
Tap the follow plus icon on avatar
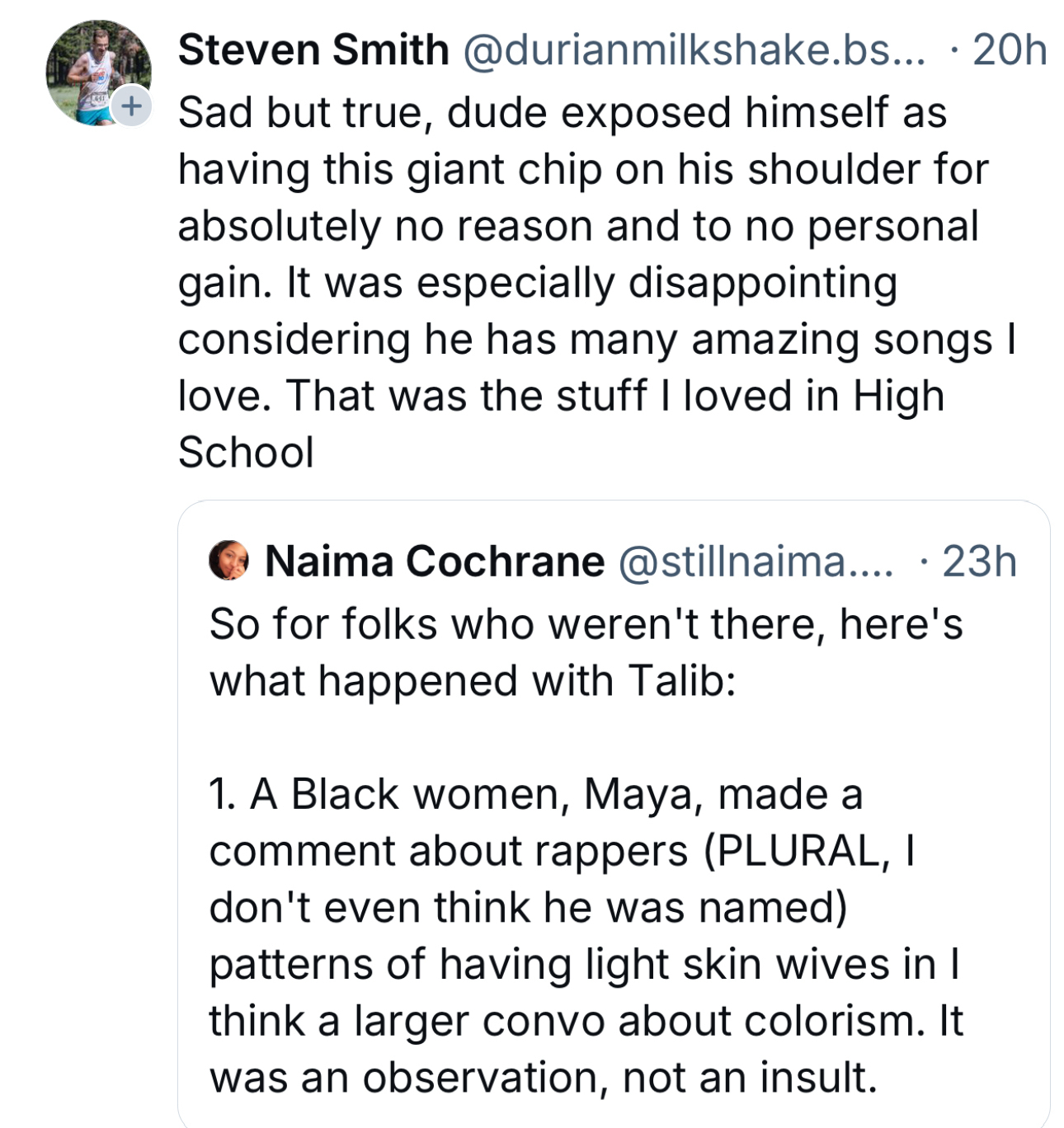click(x=131, y=106)
